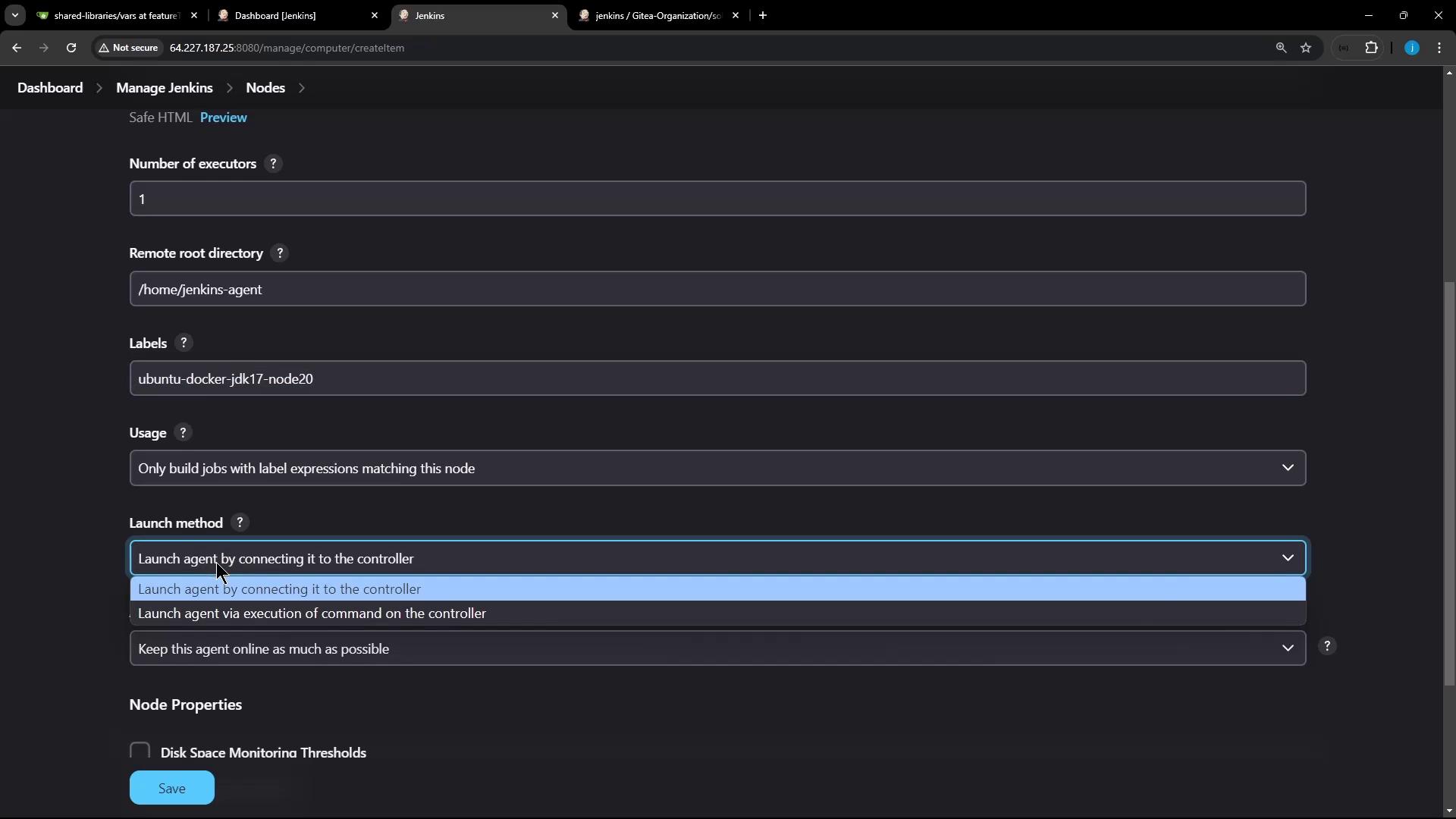Click the Preview link for description
Image resolution: width=1456 pixels, height=819 pixels.
click(x=223, y=118)
